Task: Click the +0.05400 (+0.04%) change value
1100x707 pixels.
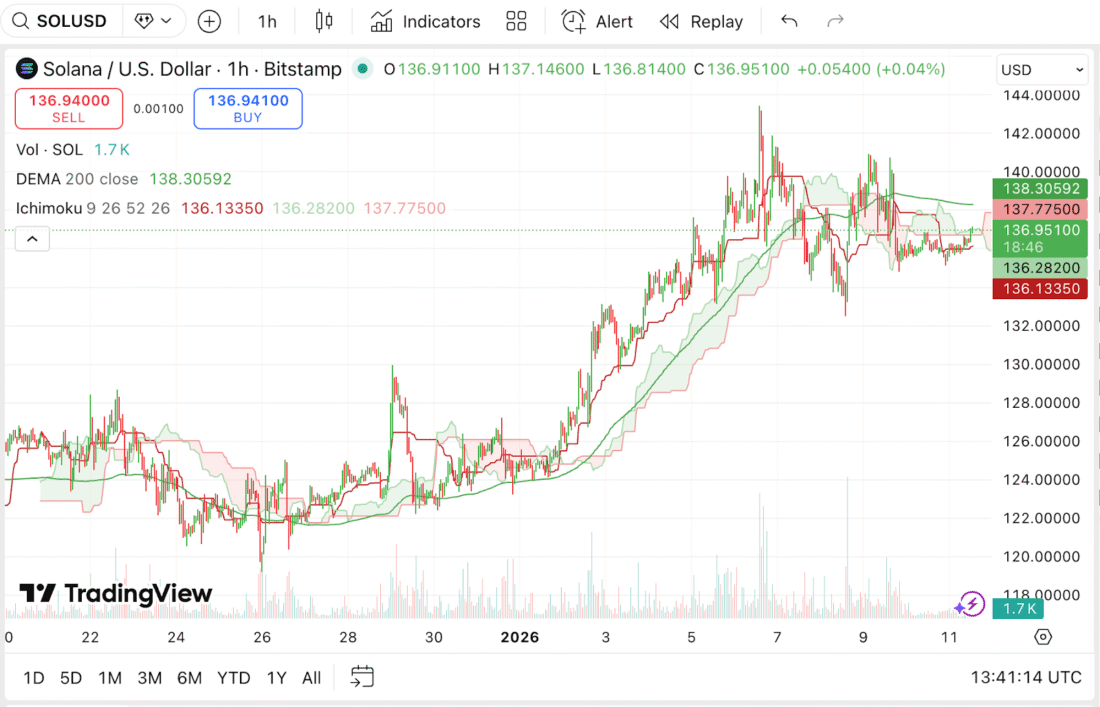Action: [871, 69]
